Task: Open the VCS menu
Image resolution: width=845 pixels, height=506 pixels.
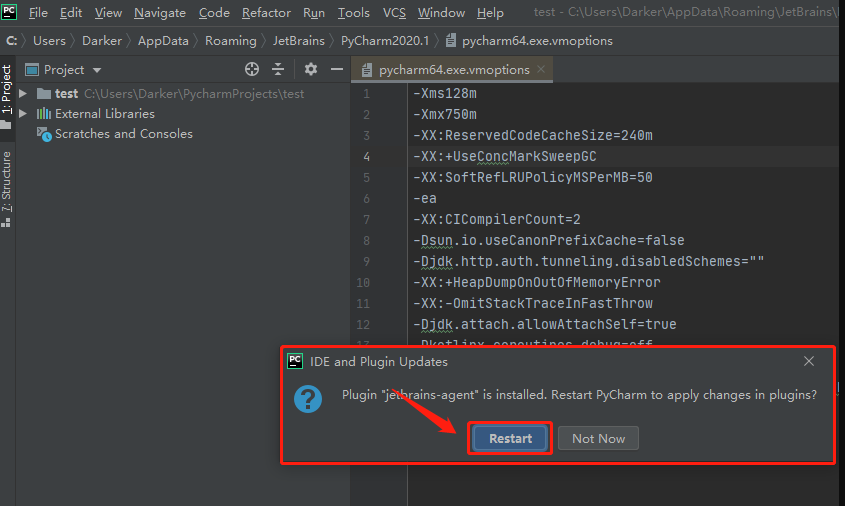Action: point(394,12)
